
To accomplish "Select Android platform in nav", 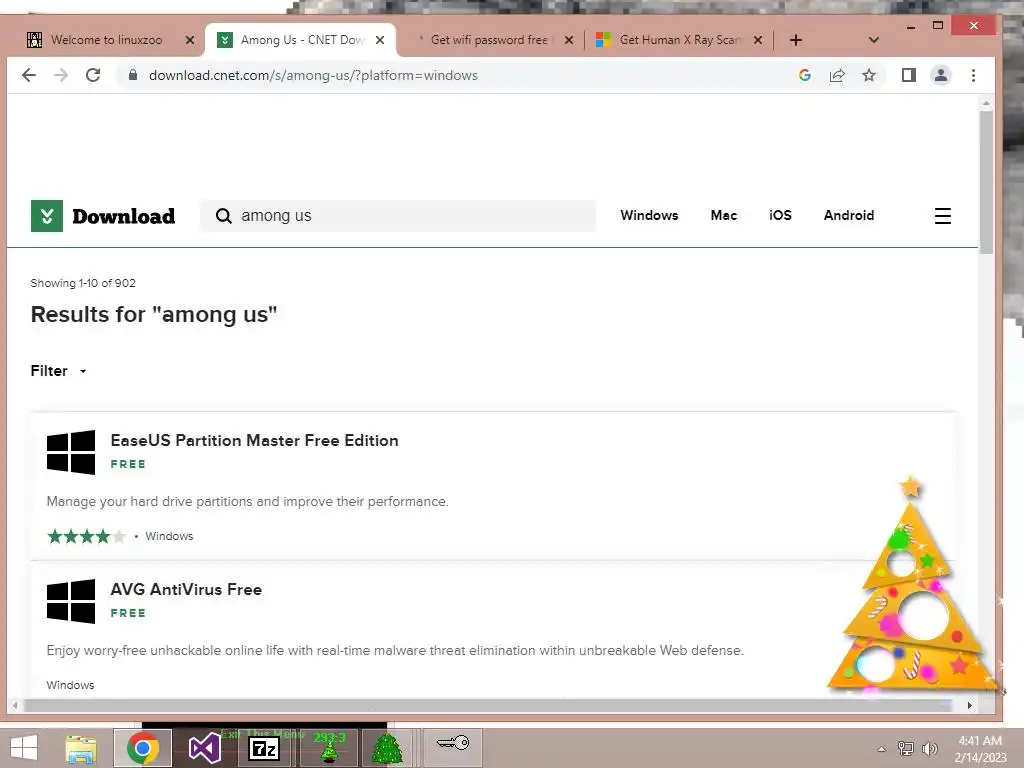I will pos(848,216).
